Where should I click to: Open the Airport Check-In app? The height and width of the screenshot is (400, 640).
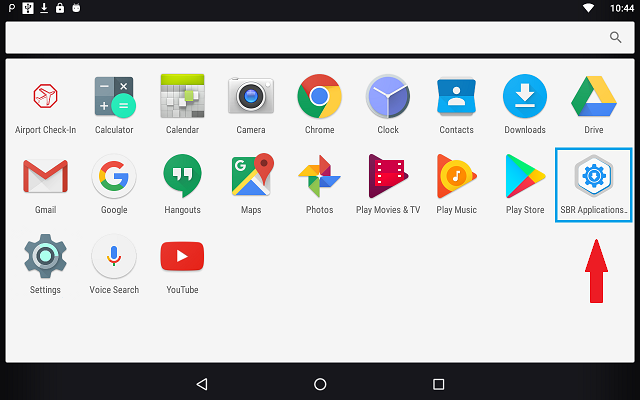45,97
